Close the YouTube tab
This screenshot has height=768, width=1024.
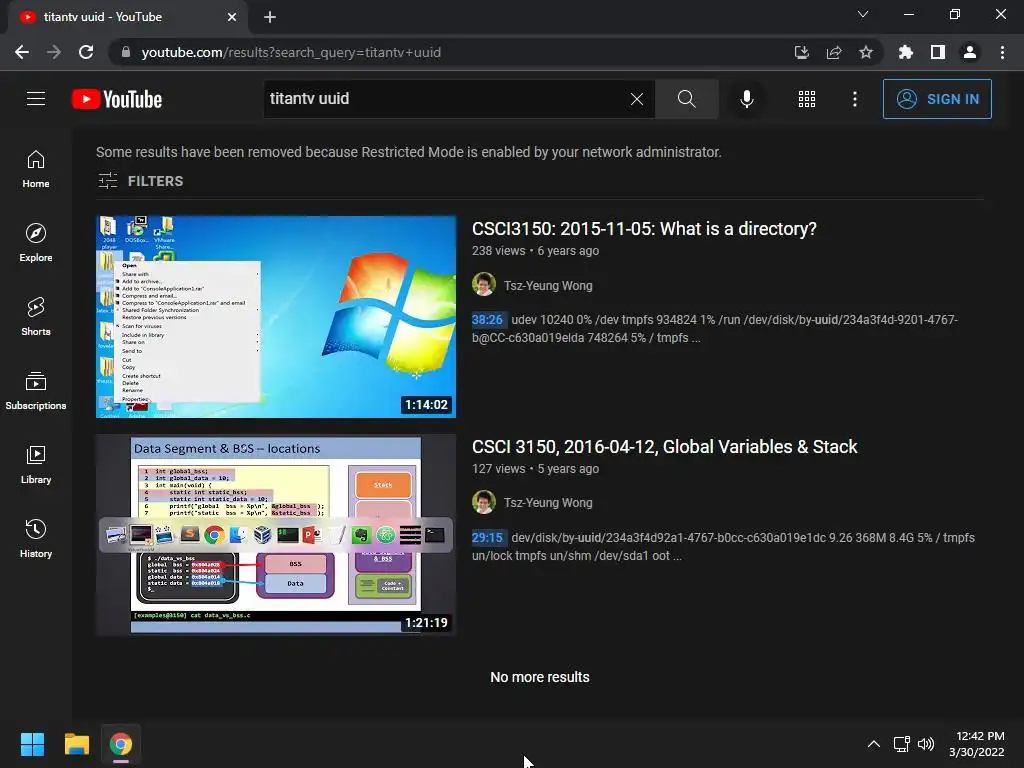click(232, 17)
